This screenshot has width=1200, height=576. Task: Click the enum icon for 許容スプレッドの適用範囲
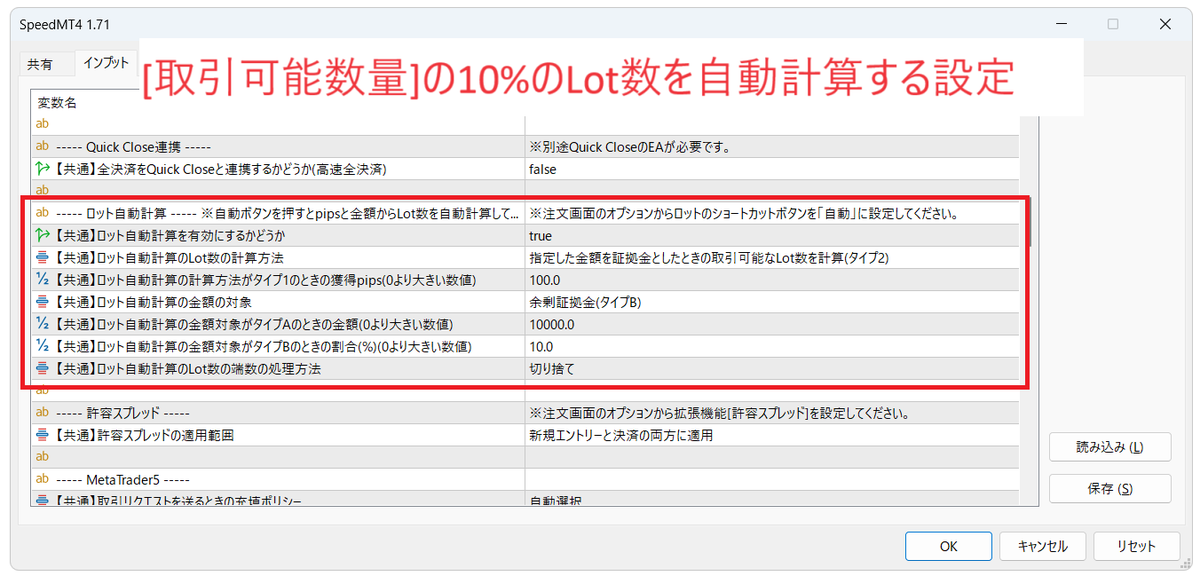tap(42, 434)
